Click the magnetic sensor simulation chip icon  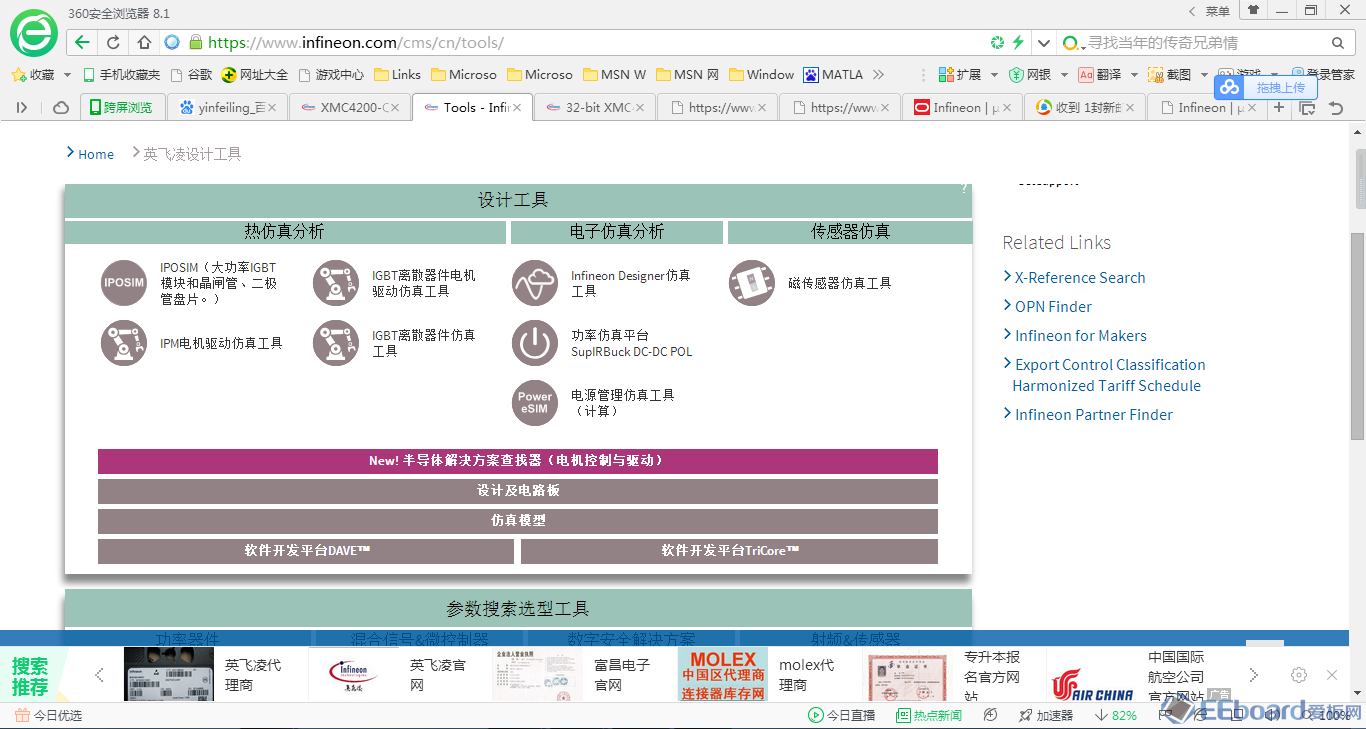(x=752, y=283)
